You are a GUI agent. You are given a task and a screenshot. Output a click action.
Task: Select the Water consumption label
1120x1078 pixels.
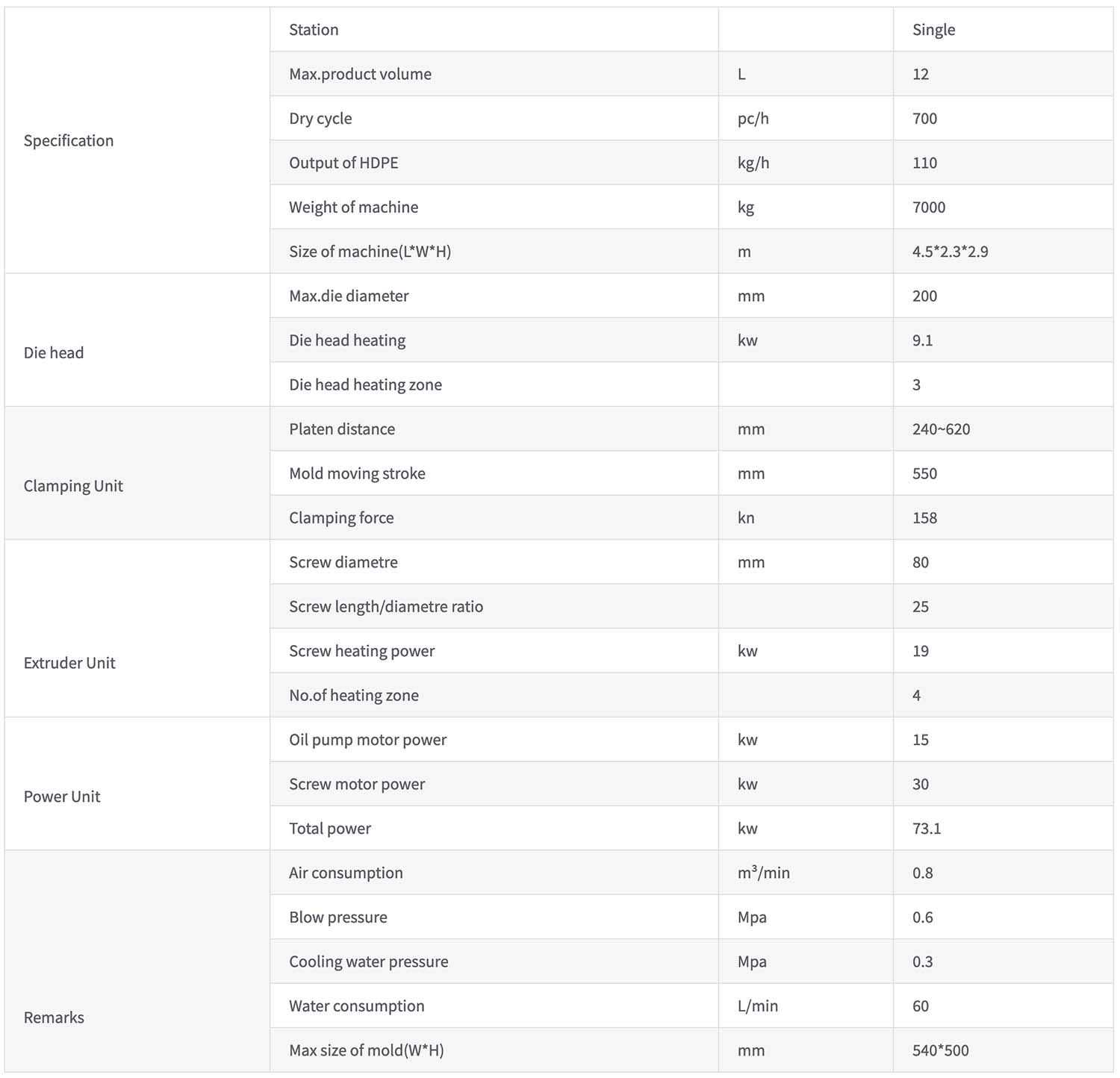(x=356, y=1006)
